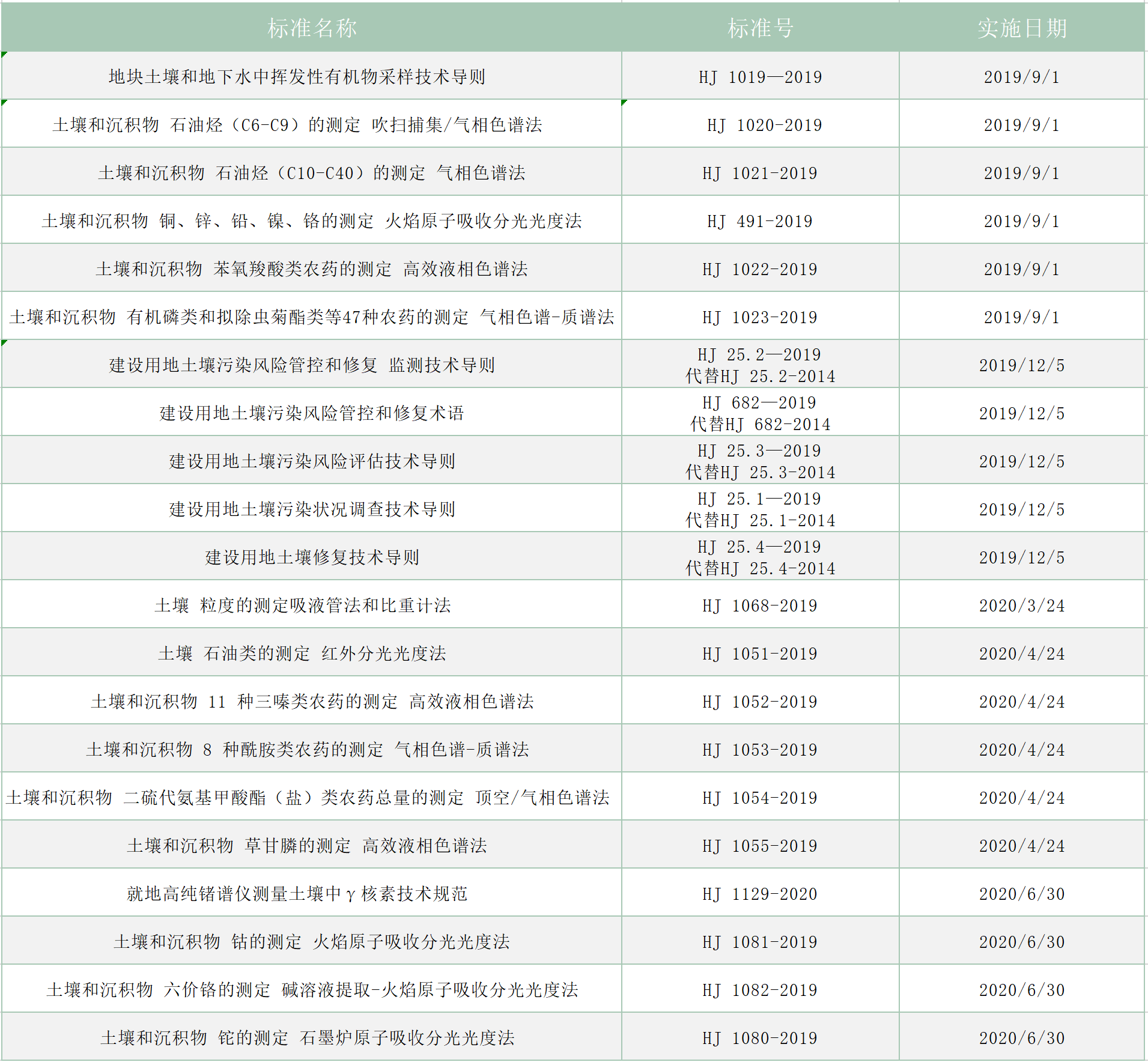
Task: Click the 标准名称 column header
Action: tap(311, 28)
